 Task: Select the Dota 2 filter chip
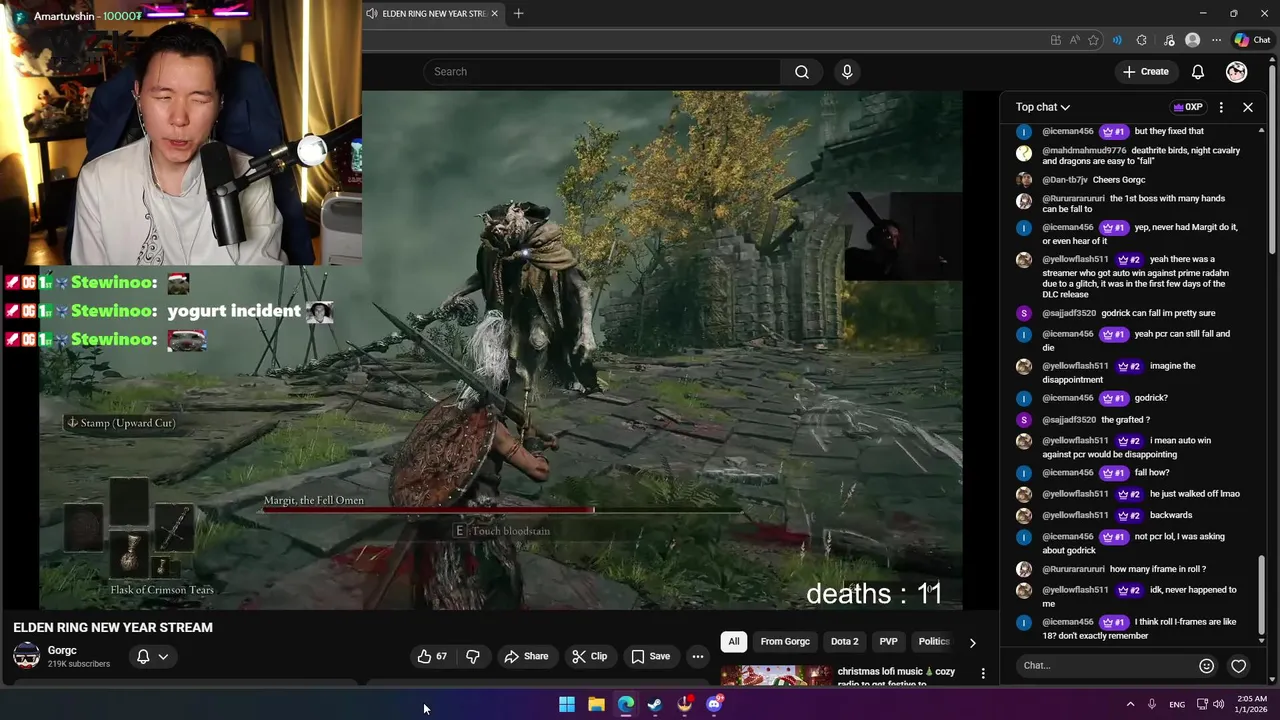pos(844,642)
